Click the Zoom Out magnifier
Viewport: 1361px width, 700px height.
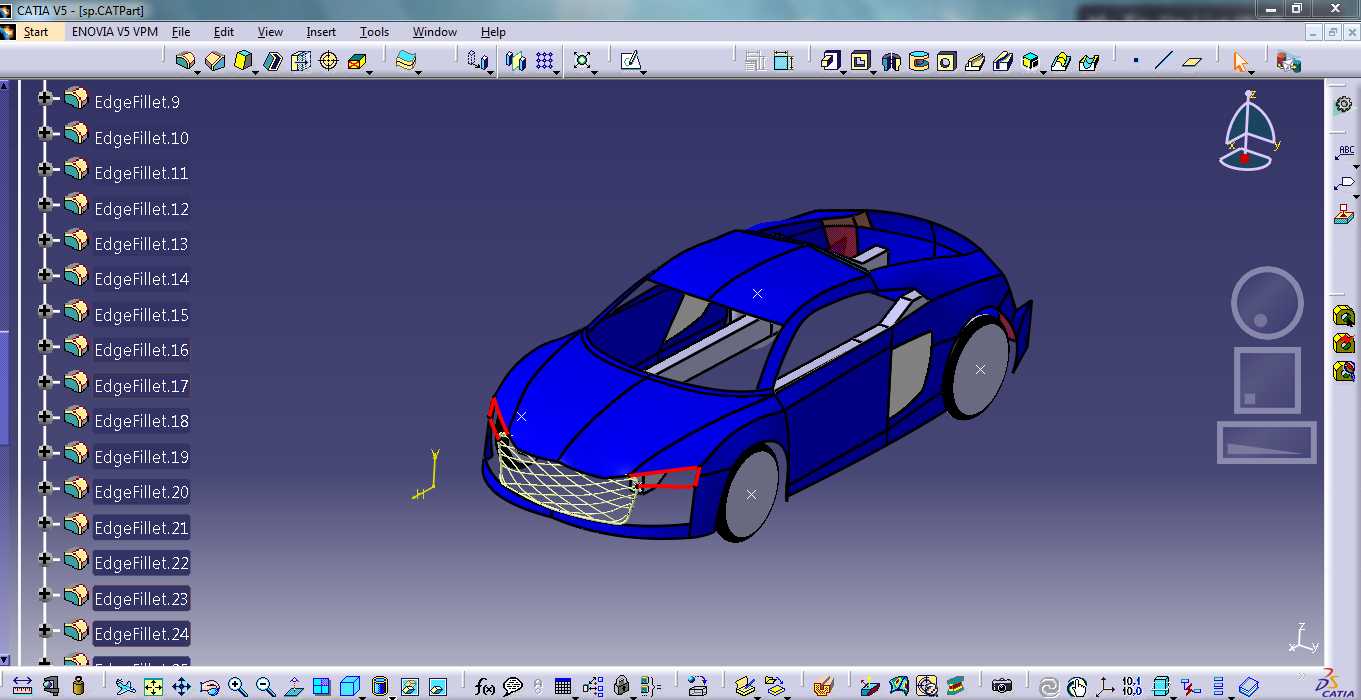265,686
